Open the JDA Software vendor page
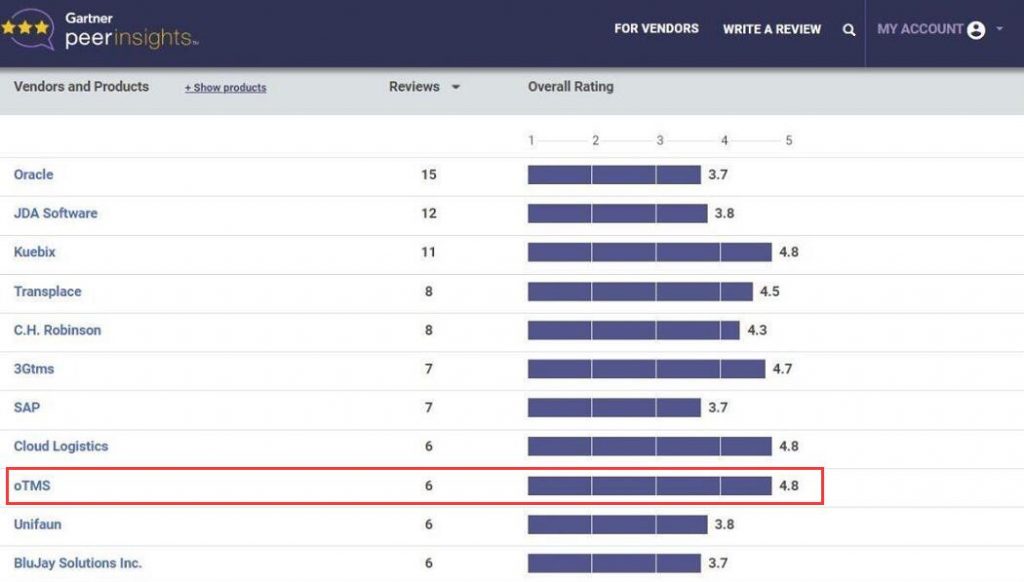The image size is (1024, 582). [55, 214]
